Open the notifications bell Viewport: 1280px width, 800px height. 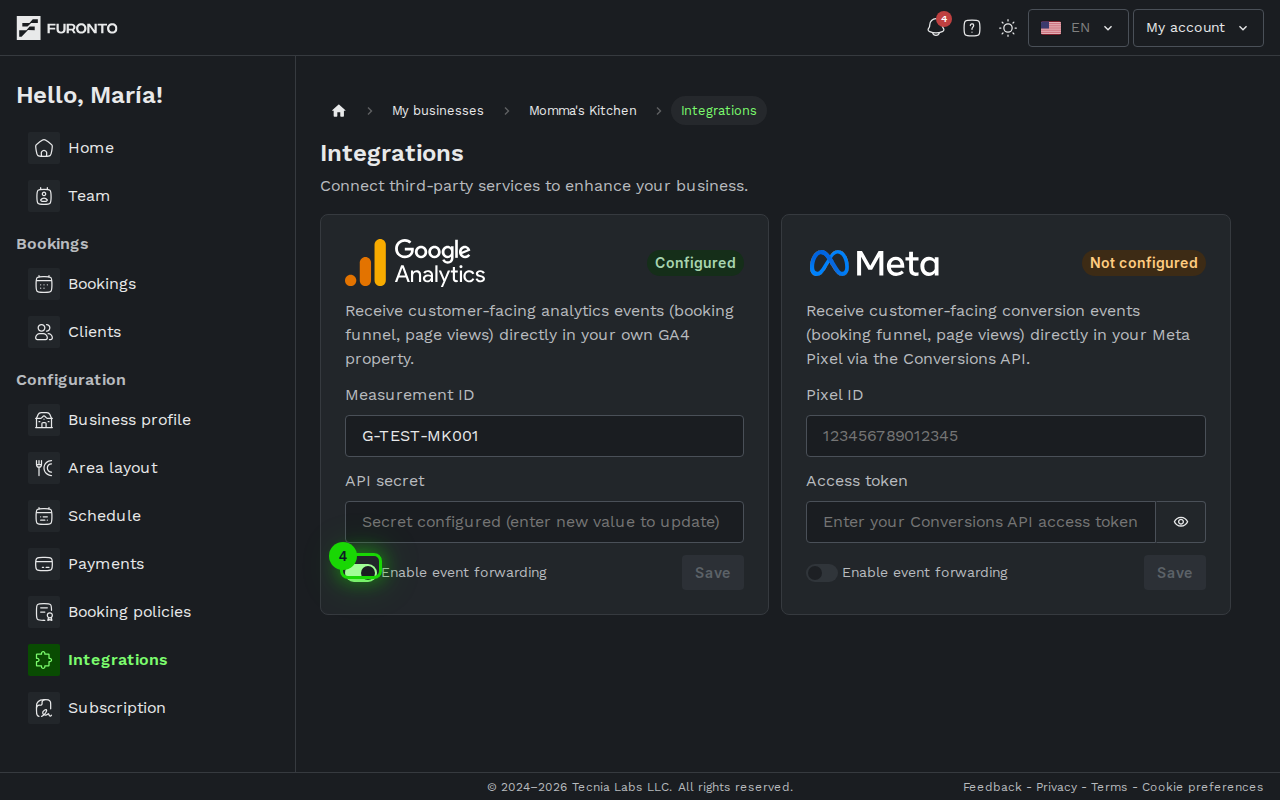point(936,28)
